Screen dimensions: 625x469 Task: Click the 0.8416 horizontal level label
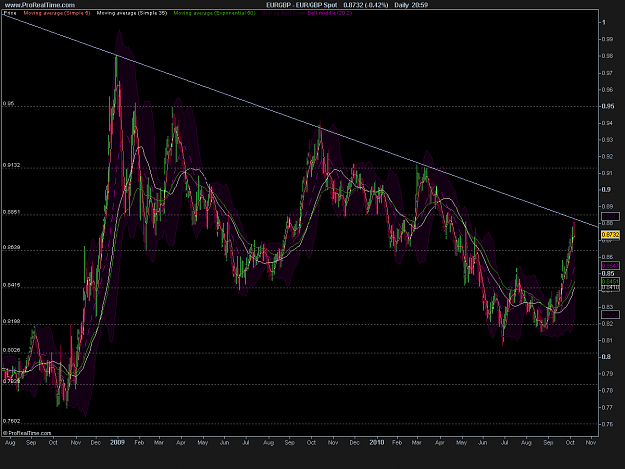[9, 285]
